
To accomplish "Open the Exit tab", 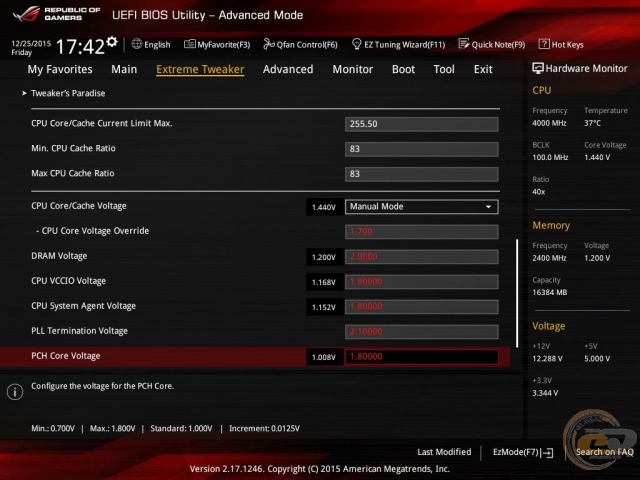I will pos(483,69).
